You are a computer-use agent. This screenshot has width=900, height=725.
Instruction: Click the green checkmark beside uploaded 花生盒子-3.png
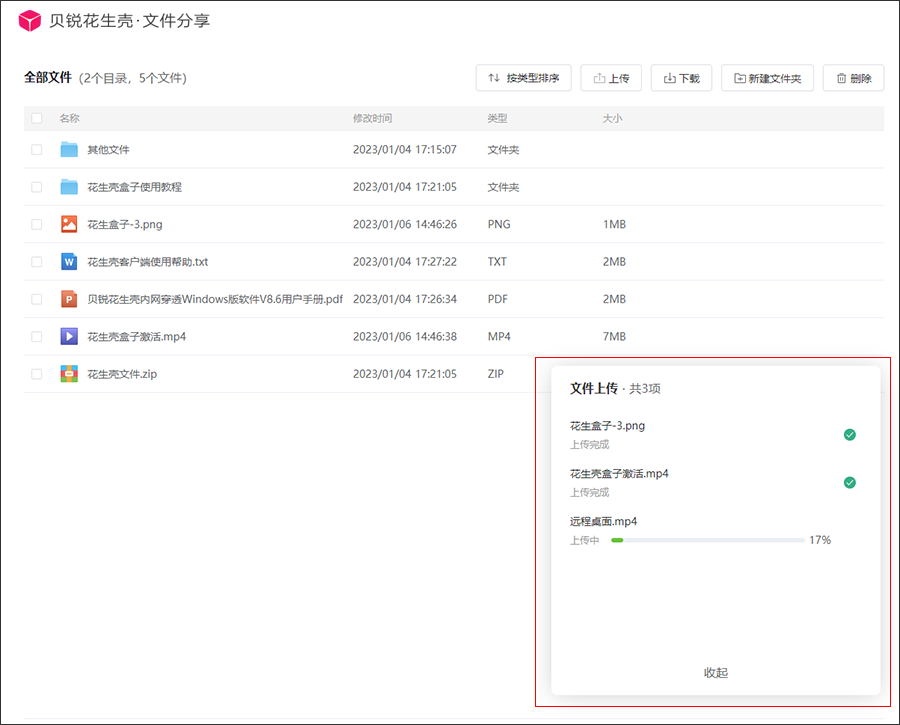tap(850, 435)
